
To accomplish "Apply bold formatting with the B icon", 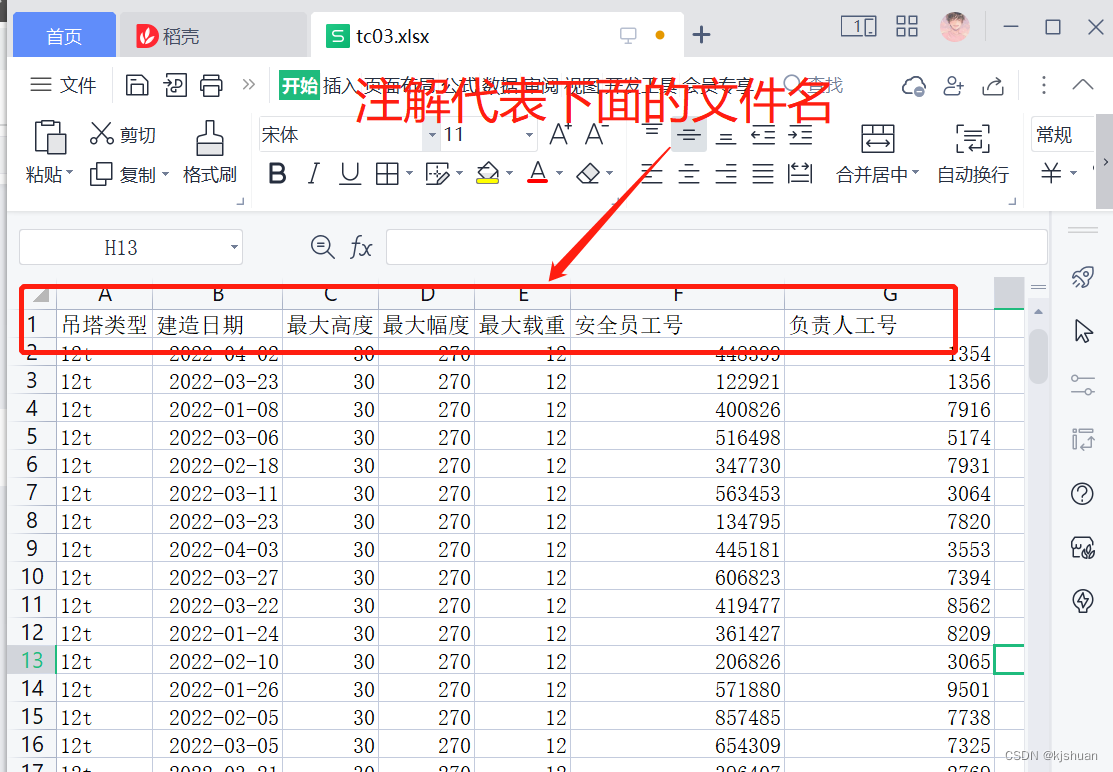I will tap(276, 173).
